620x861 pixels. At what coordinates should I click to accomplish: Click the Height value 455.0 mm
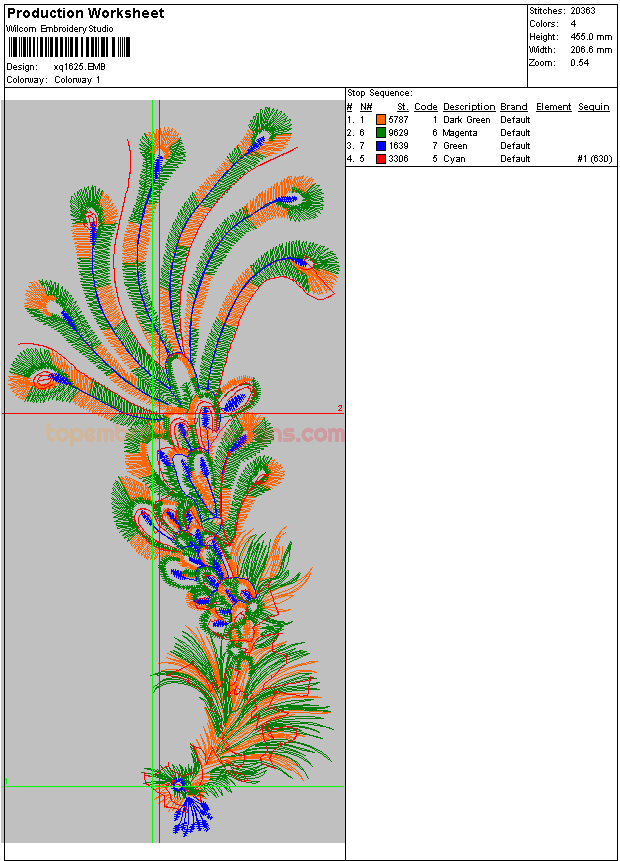[590, 37]
